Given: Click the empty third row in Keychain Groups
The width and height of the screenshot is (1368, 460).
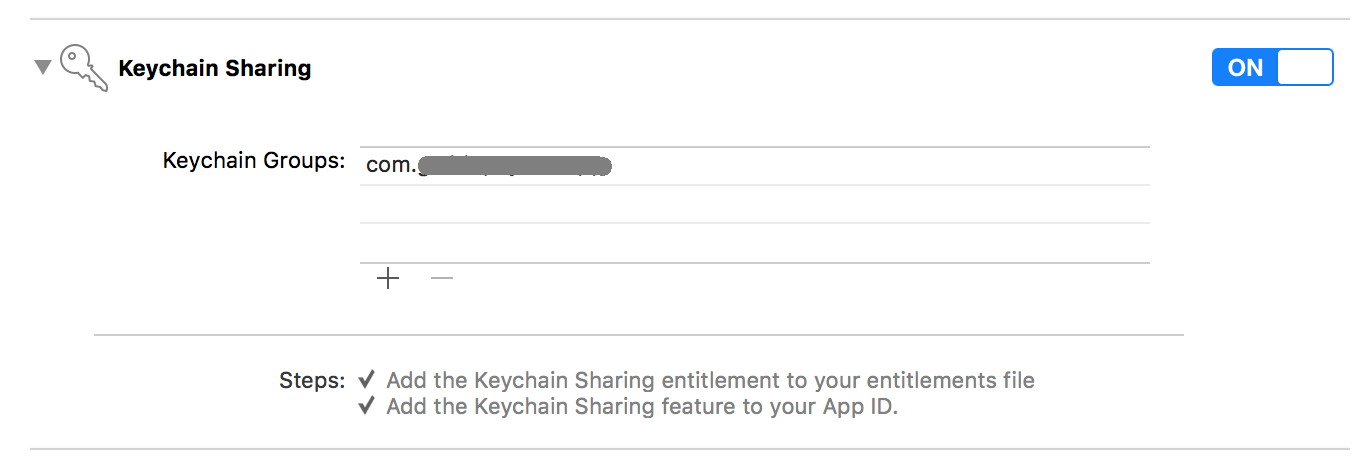Looking at the screenshot, I should coord(754,243).
